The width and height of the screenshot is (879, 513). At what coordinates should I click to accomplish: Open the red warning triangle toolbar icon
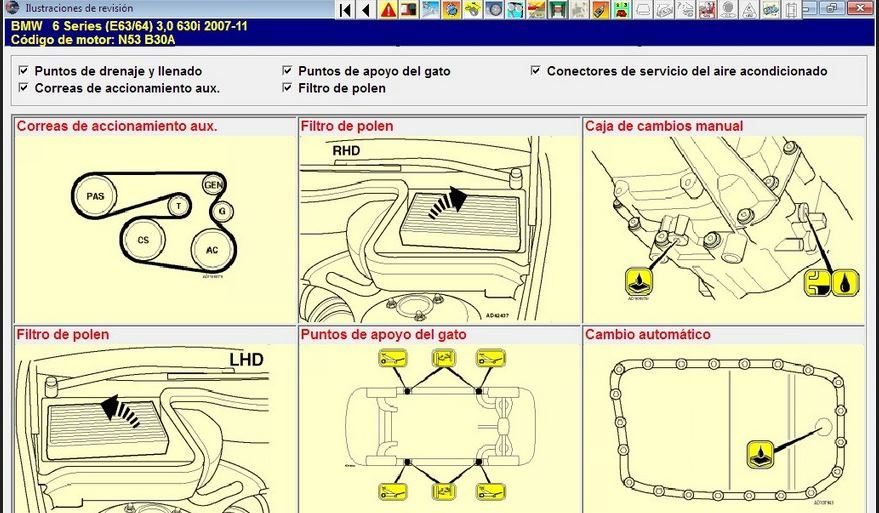[387, 10]
